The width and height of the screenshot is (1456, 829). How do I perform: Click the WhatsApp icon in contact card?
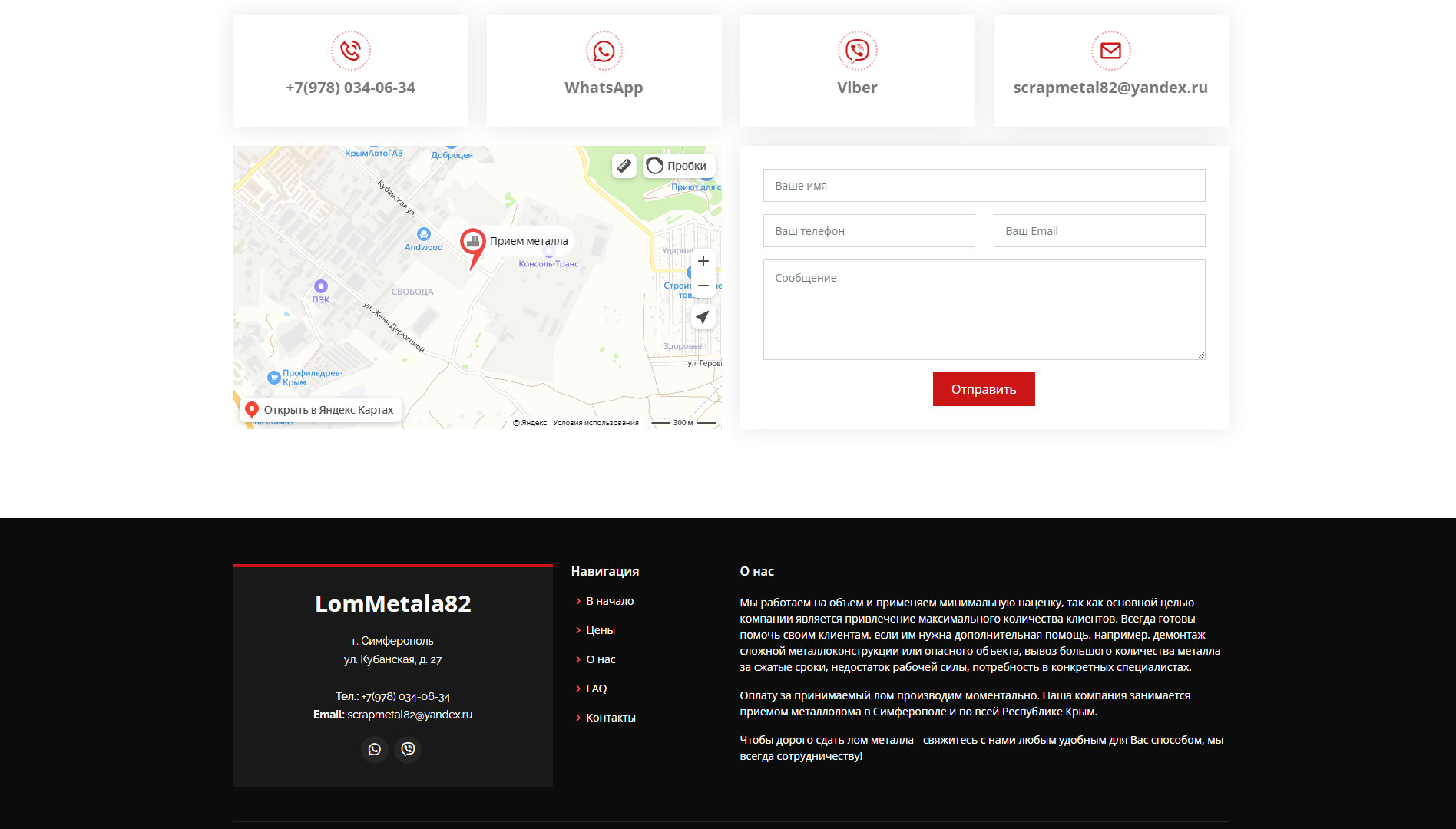[x=604, y=51]
